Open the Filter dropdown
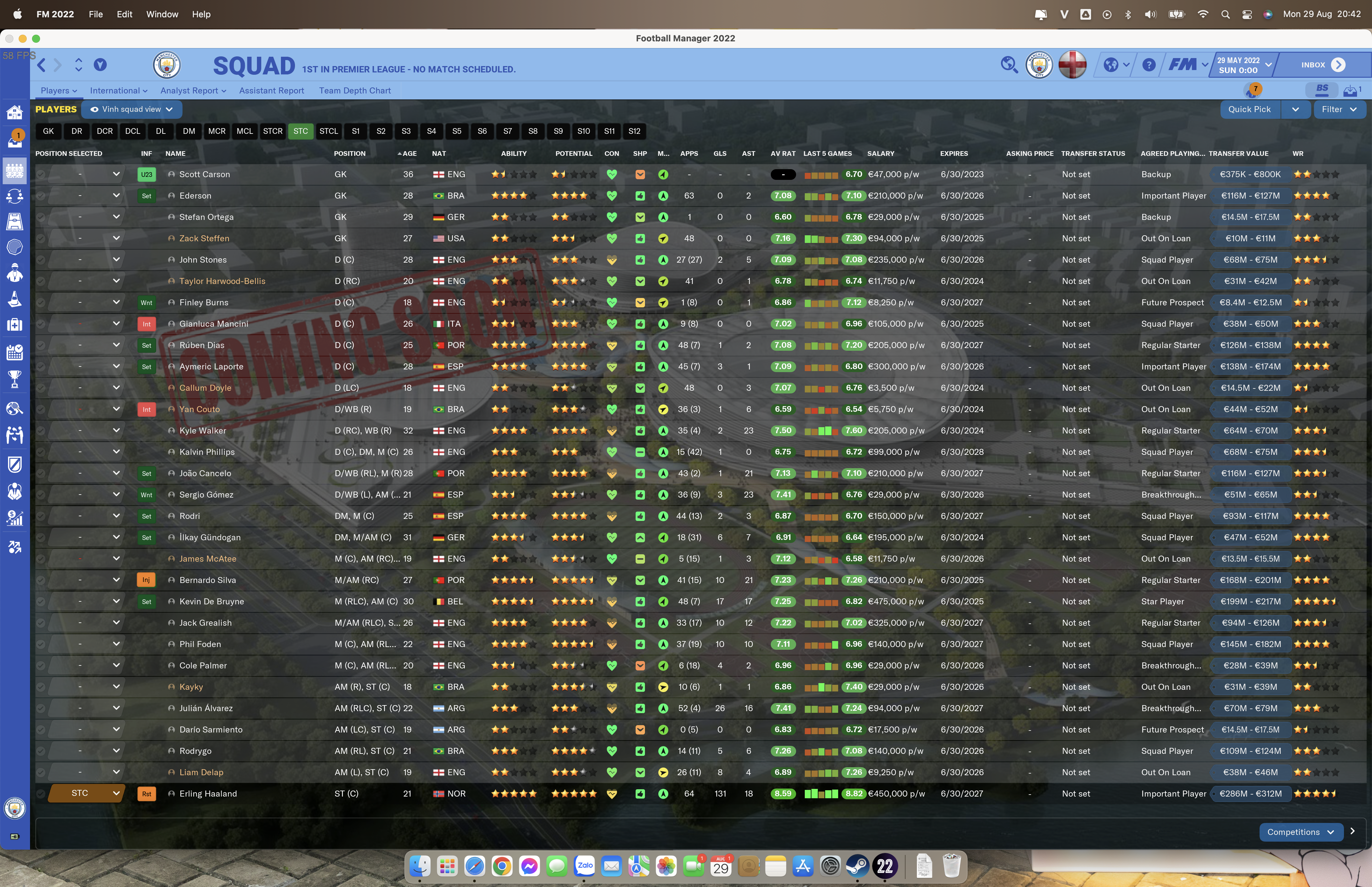 click(x=1339, y=109)
